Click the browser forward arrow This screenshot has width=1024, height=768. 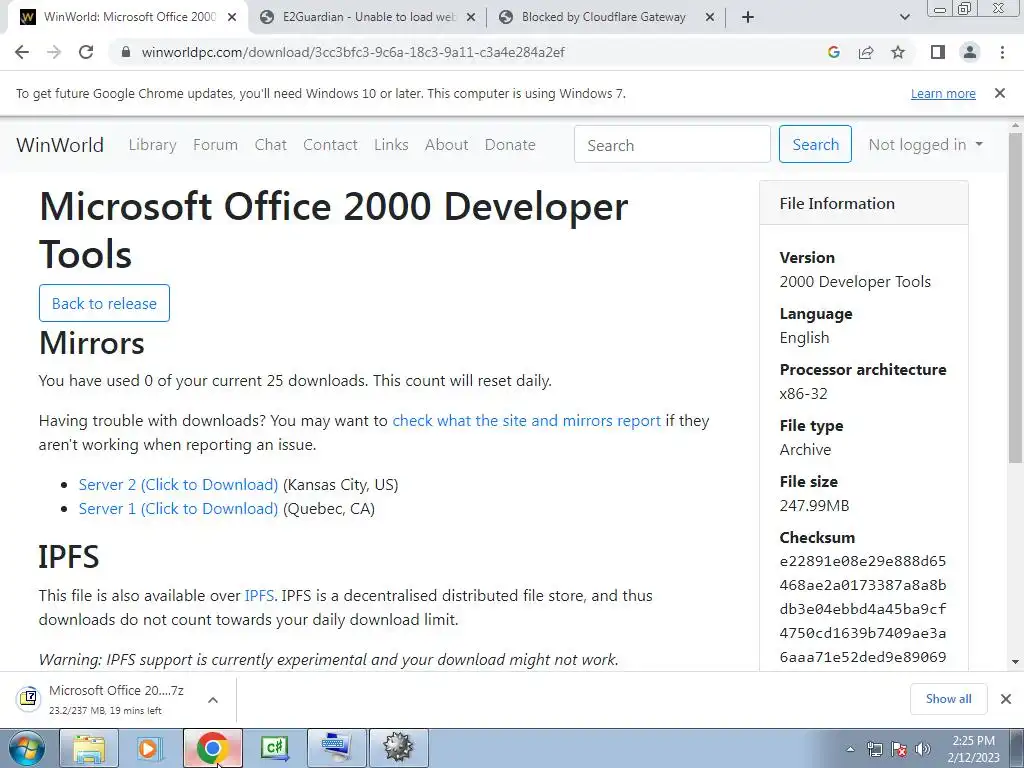coord(54,52)
